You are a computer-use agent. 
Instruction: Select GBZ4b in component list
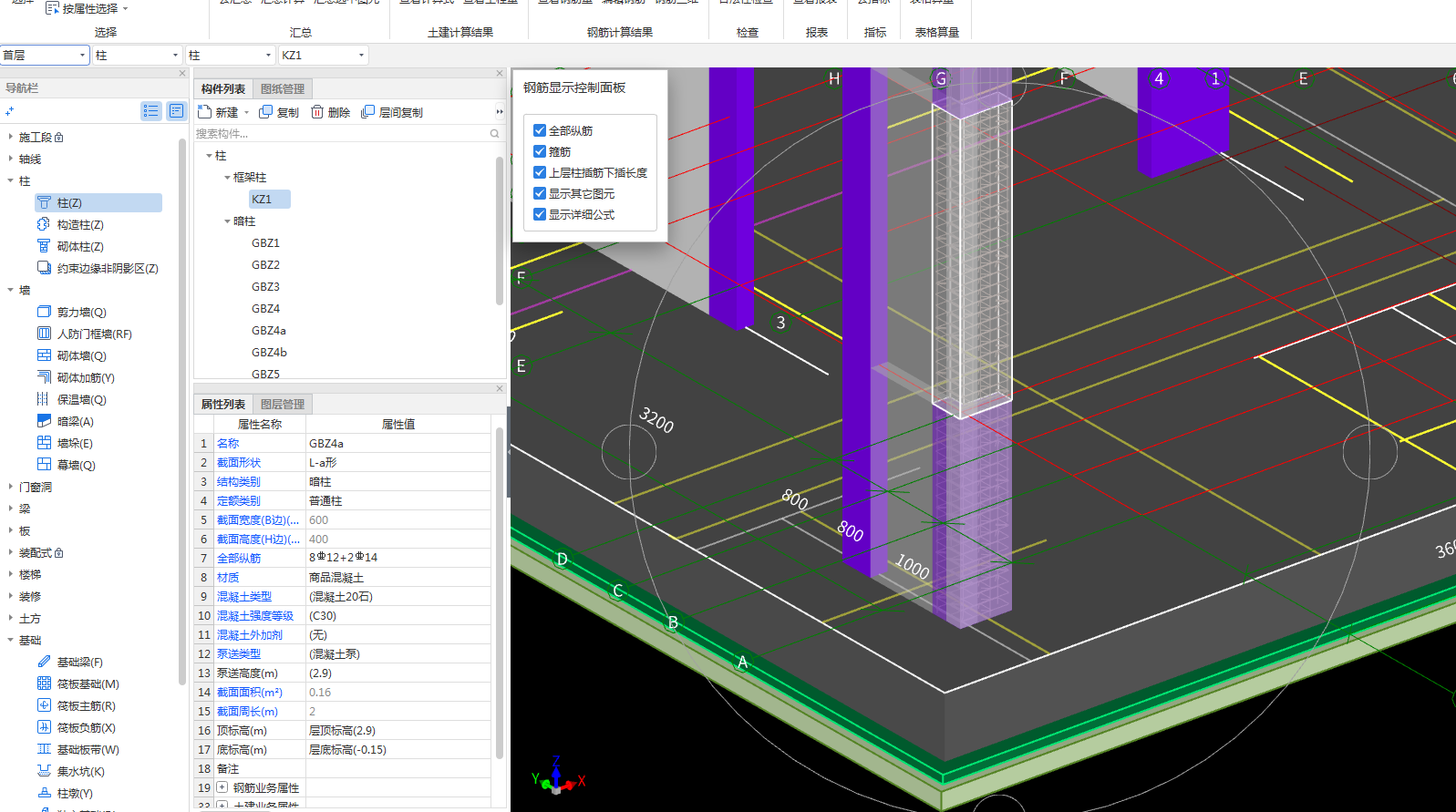click(x=269, y=352)
